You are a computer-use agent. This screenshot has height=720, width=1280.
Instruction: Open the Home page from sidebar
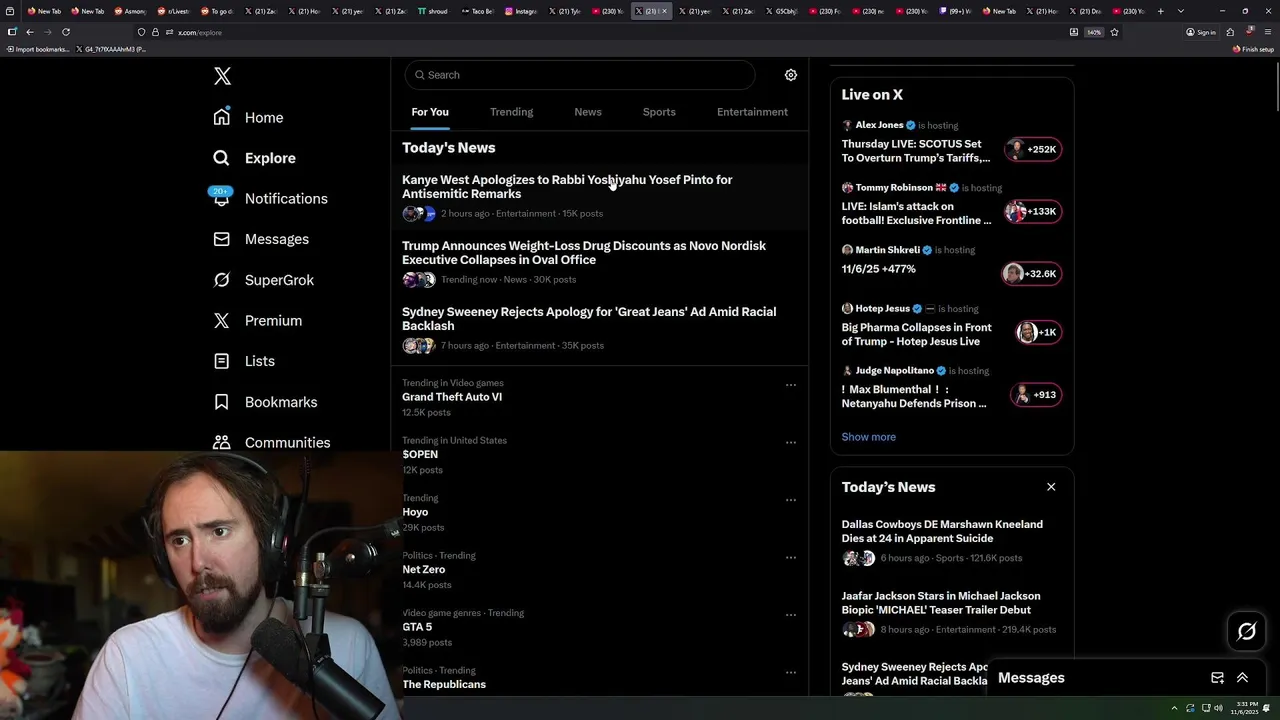point(249,117)
